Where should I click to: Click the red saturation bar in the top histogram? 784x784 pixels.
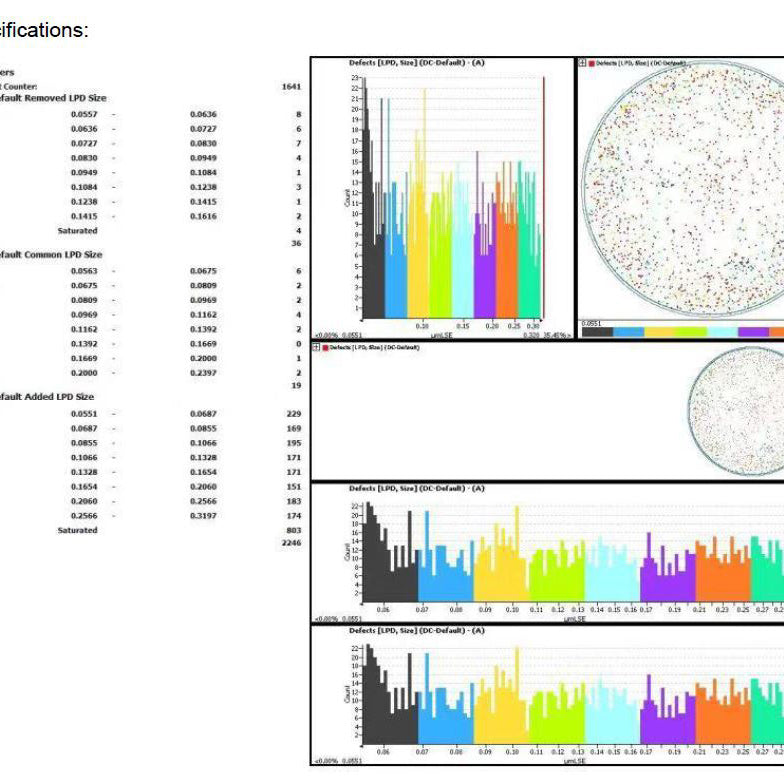[544, 198]
